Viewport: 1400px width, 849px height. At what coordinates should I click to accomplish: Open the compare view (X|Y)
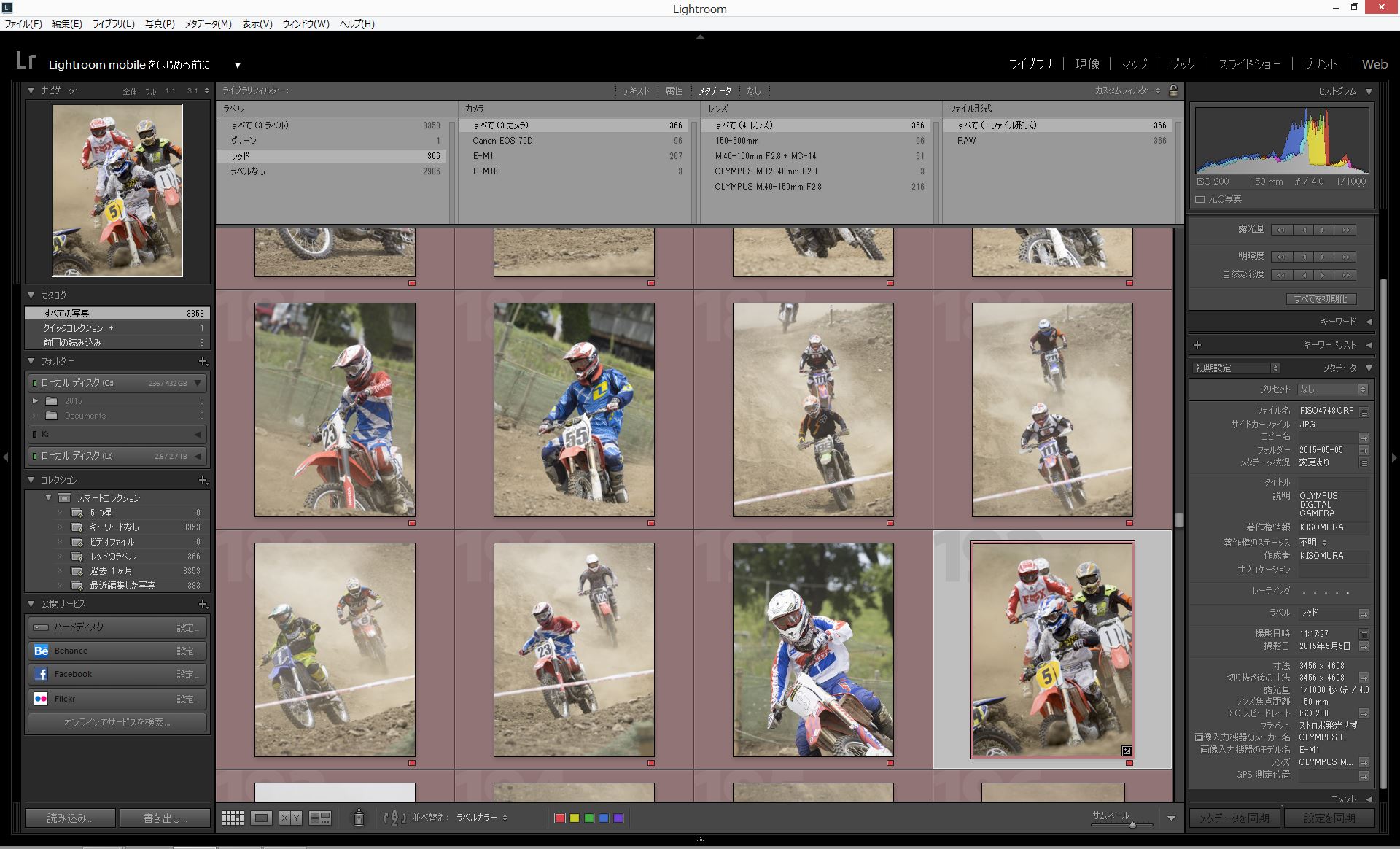pyautogui.click(x=290, y=818)
